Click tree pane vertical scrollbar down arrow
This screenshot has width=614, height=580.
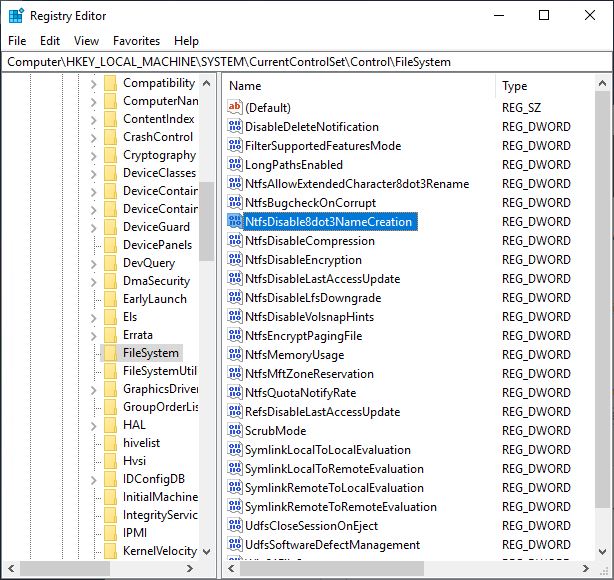[206, 551]
